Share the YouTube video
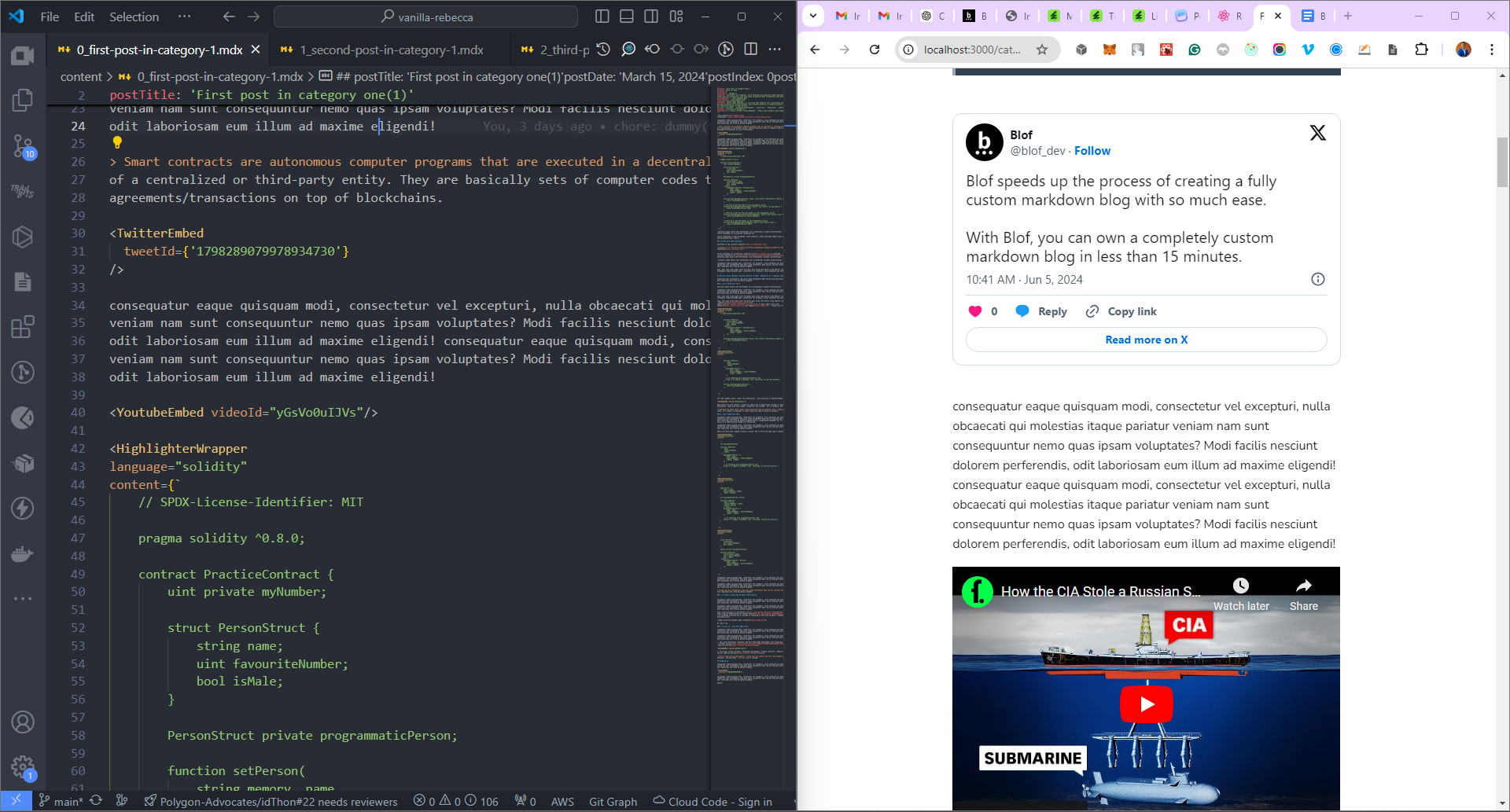 pos(1303,594)
